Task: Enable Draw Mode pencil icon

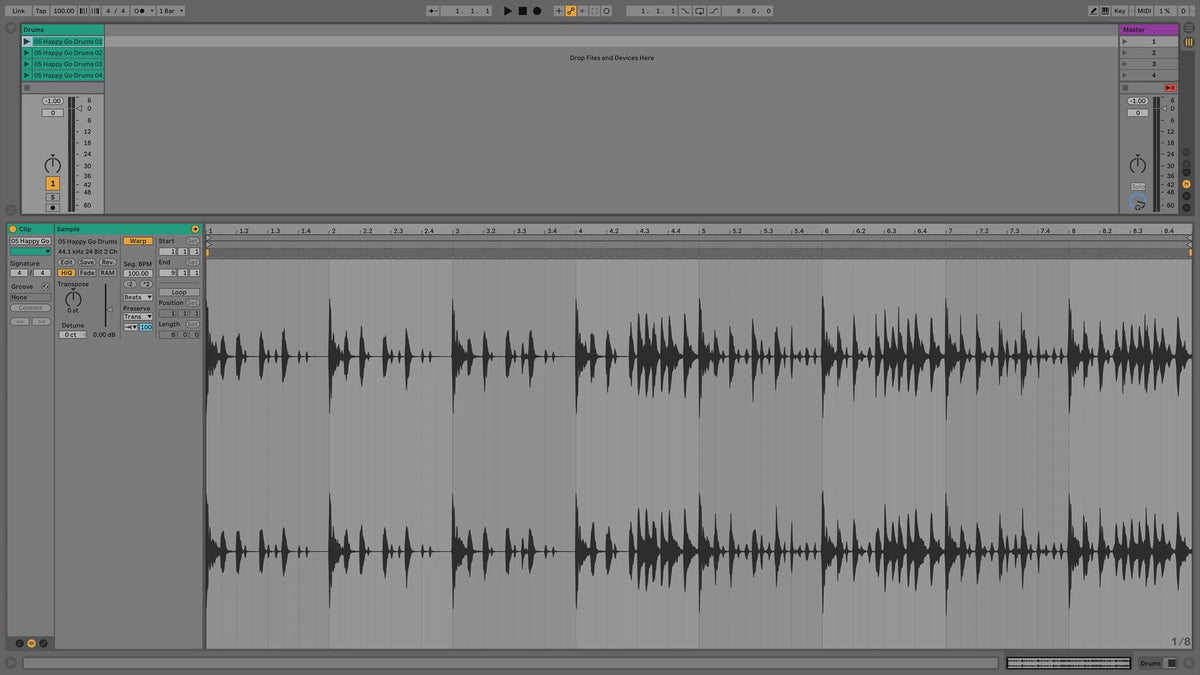Action: pos(1094,11)
